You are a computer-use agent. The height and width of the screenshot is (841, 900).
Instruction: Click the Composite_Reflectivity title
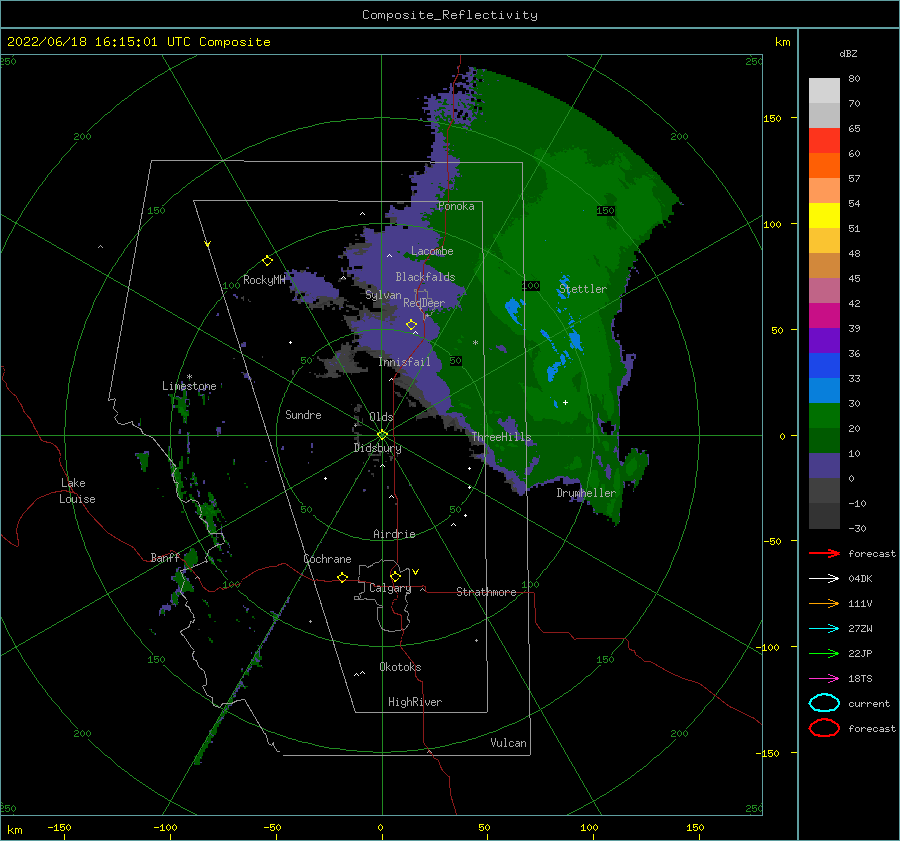pyautogui.click(x=449, y=15)
